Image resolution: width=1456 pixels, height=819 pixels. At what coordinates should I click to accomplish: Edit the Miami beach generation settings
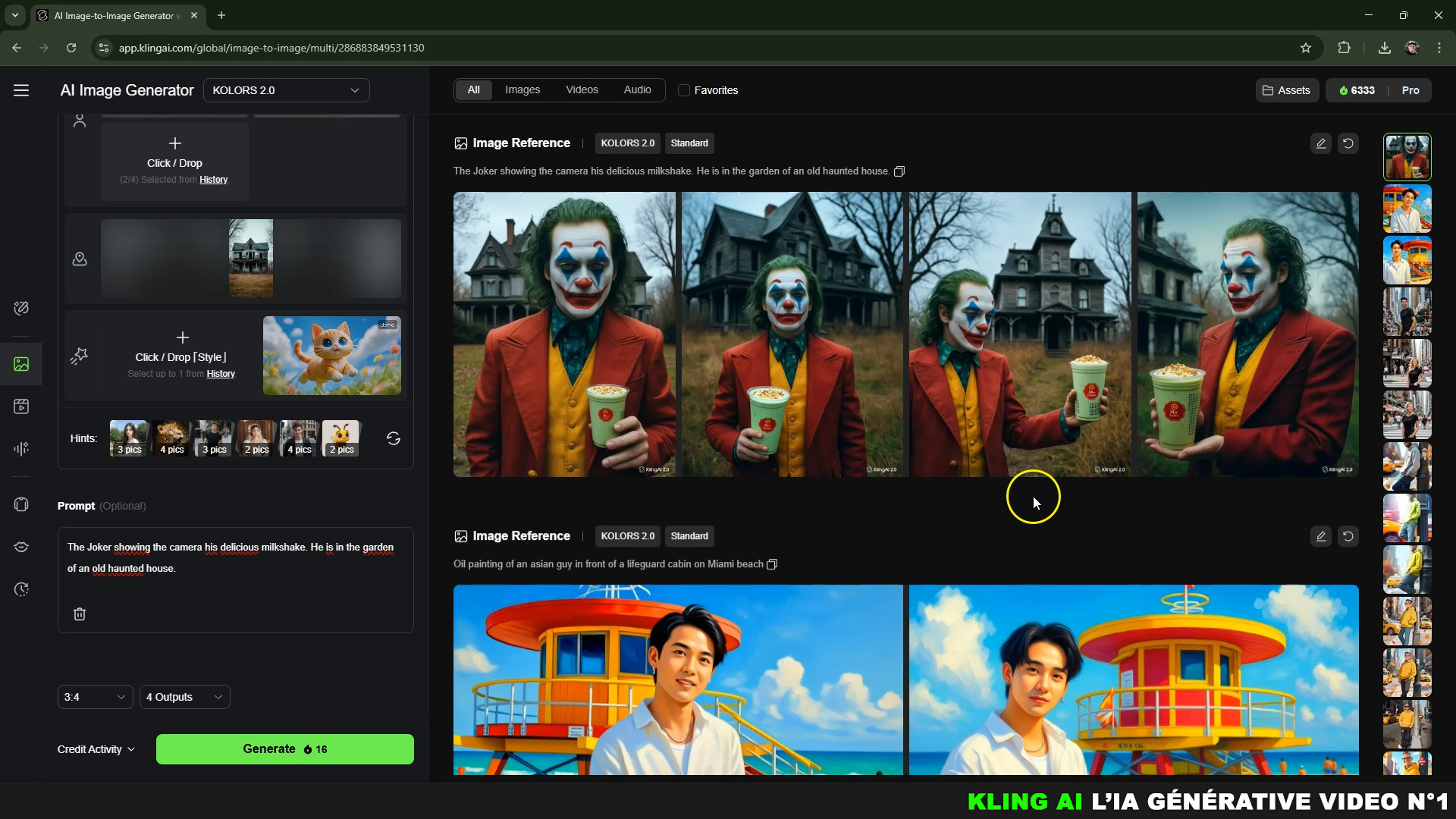click(1320, 536)
